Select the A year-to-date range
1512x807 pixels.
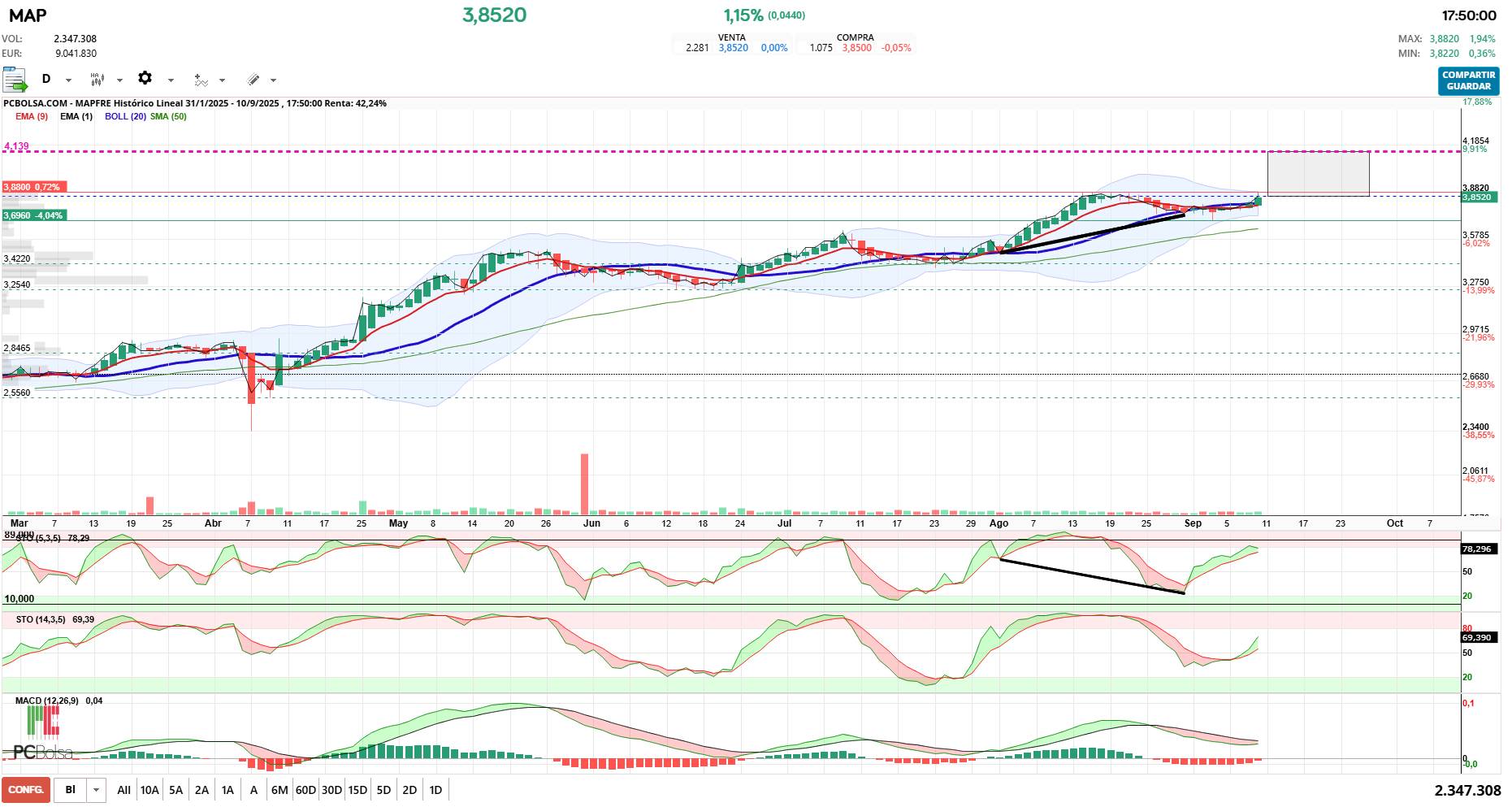pos(253,790)
